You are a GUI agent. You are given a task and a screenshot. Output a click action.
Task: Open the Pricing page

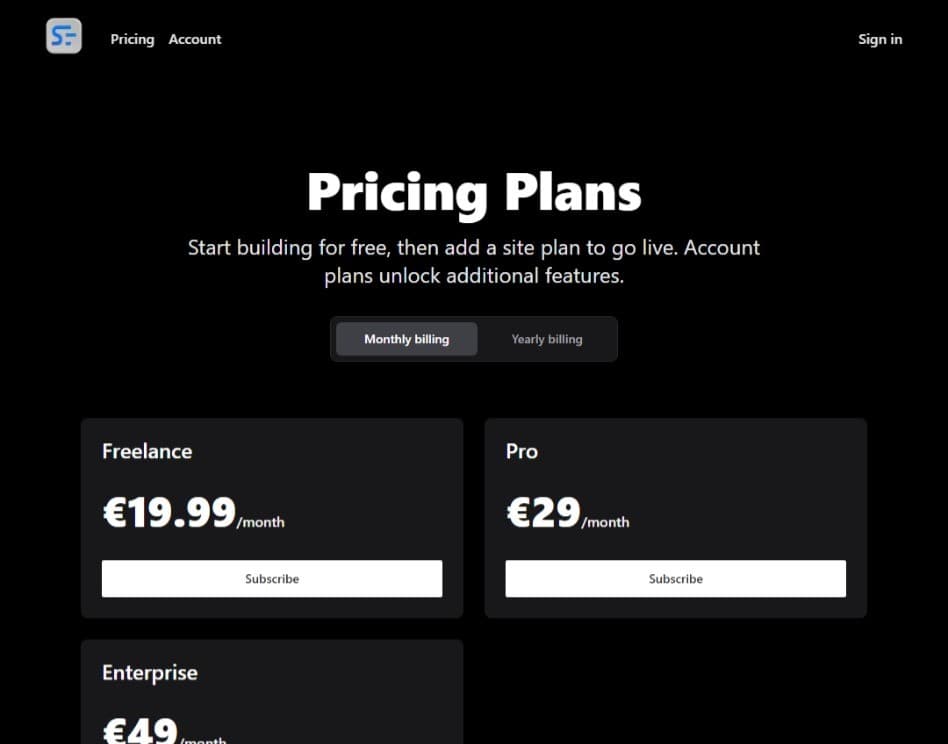pos(131,39)
